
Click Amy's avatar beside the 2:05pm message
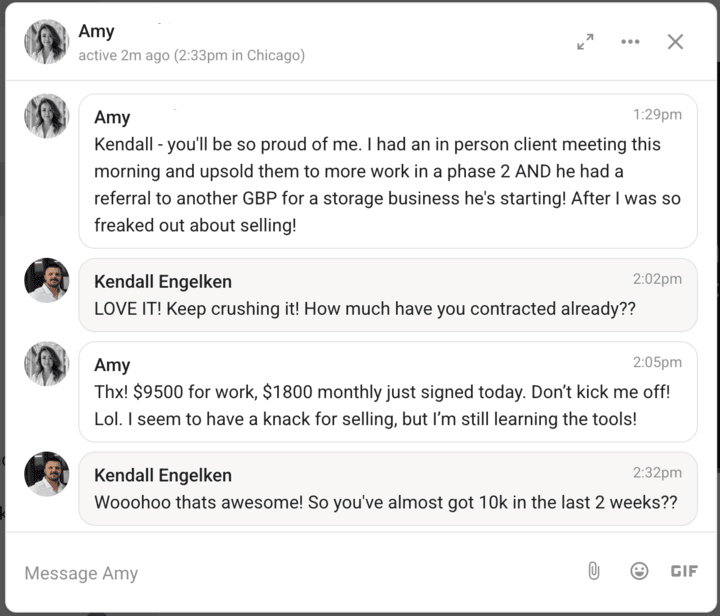point(46,364)
